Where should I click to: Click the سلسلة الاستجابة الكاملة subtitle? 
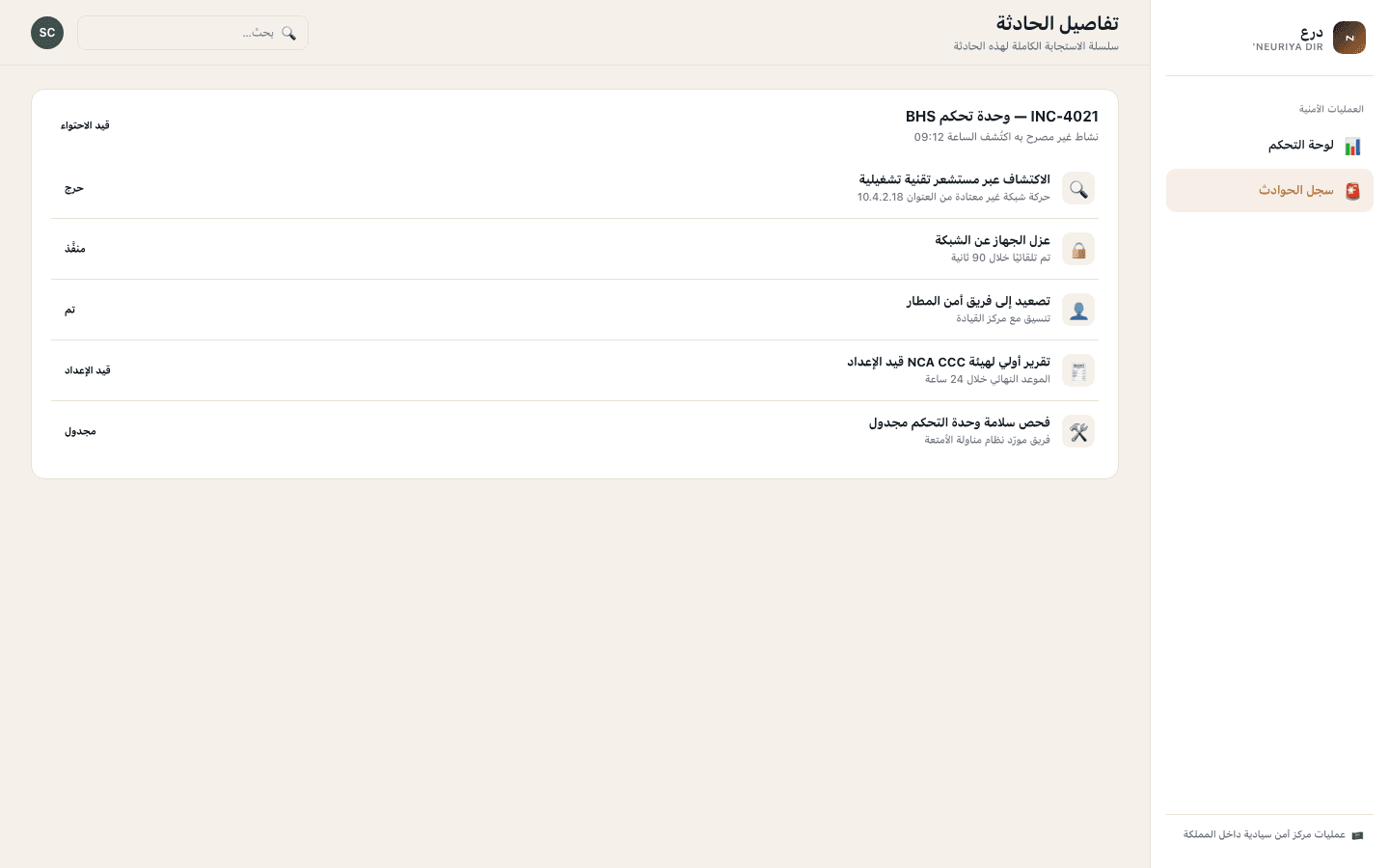point(1036,46)
